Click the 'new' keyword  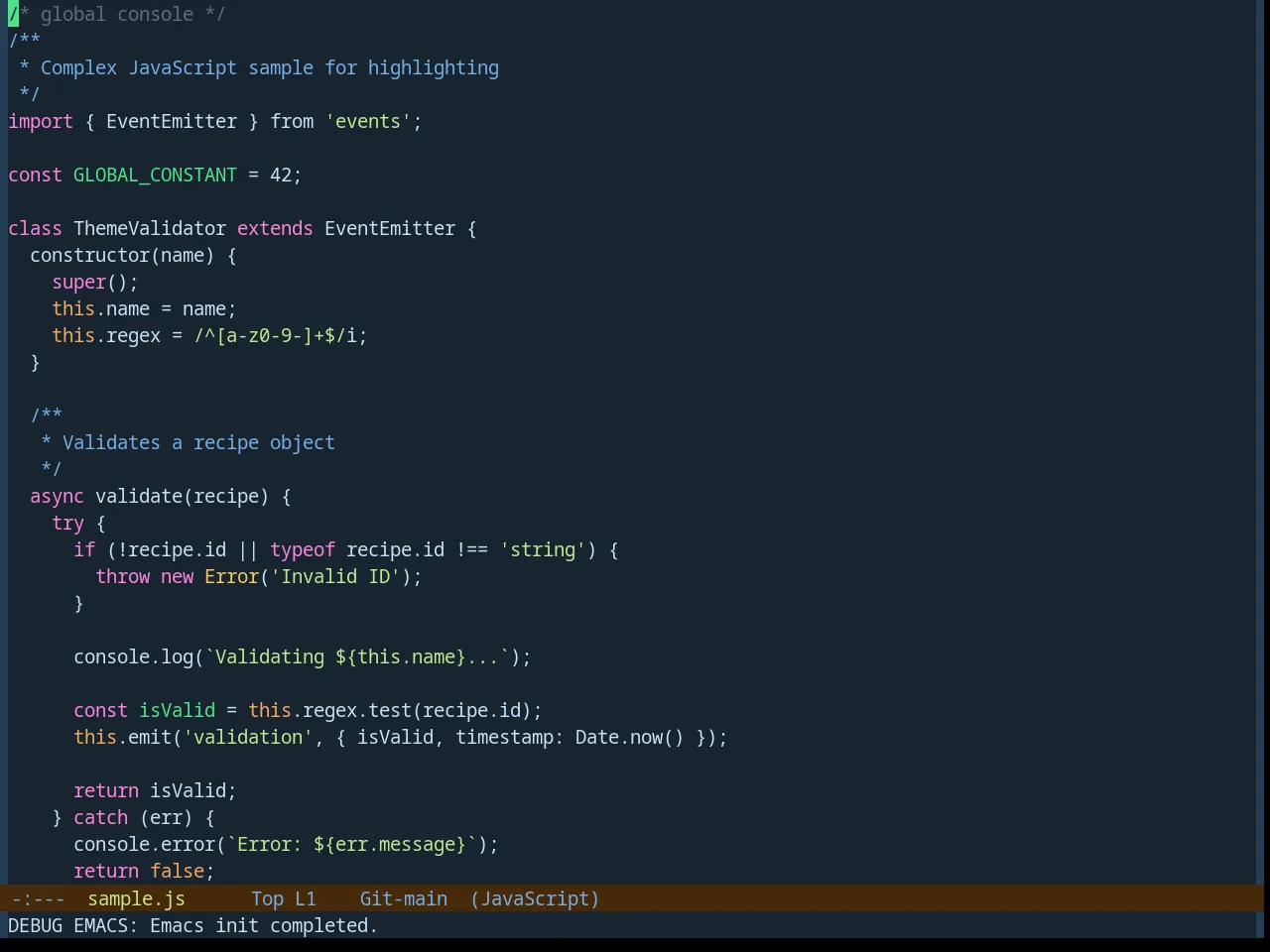tap(177, 576)
